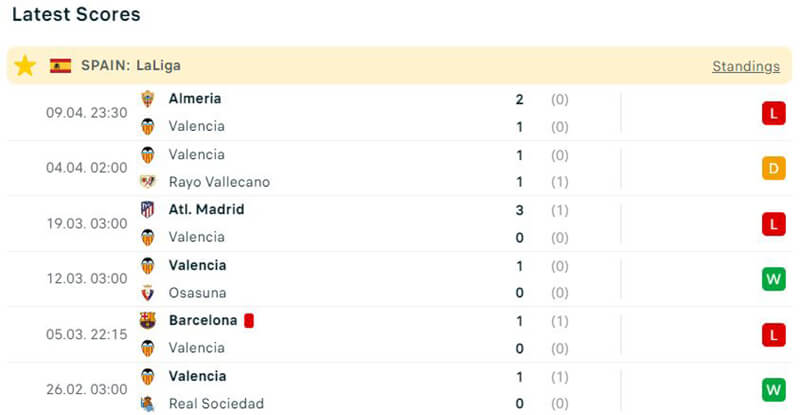Click the yellow favorite star icon
This screenshot has width=800, height=415.
(25, 66)
